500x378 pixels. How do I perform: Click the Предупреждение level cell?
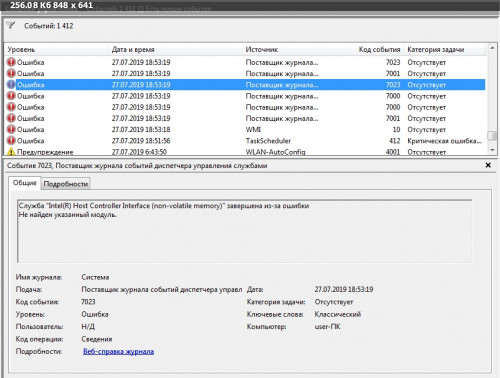[x=45, y=152]
